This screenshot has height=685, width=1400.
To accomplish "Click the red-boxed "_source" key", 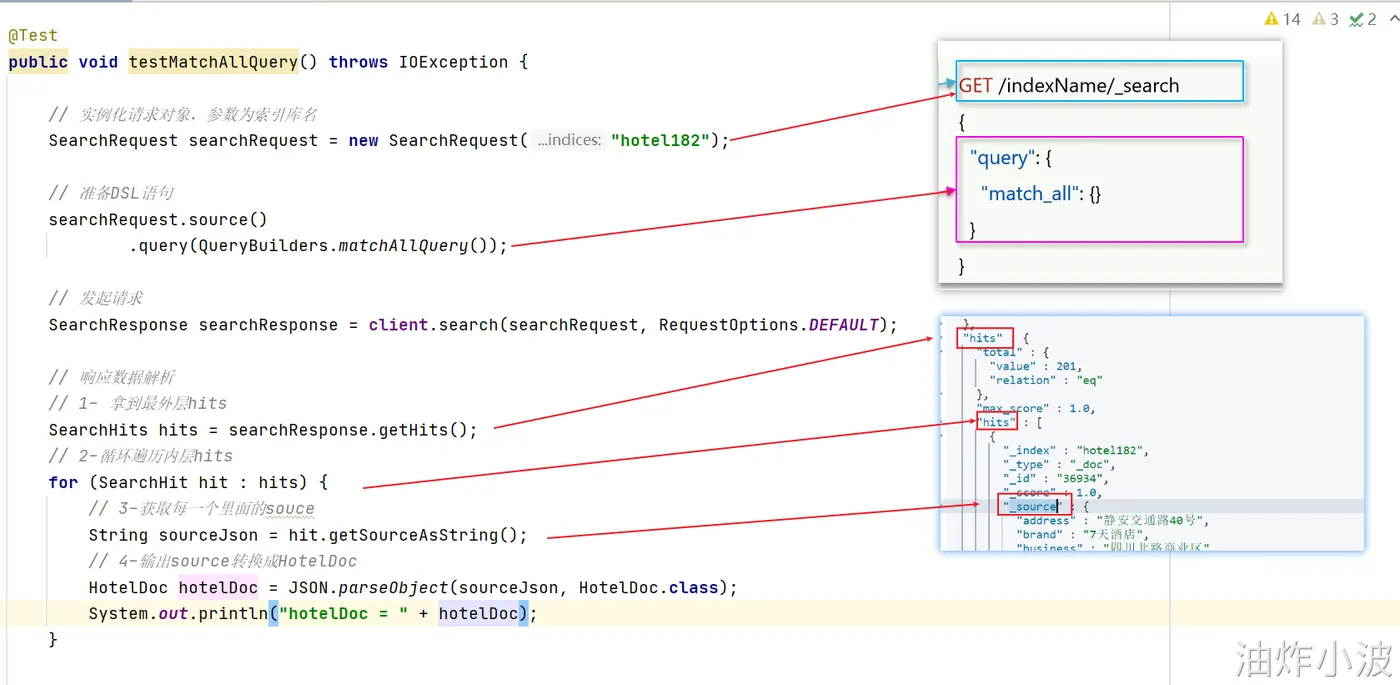I will [x=1034, y=506].
